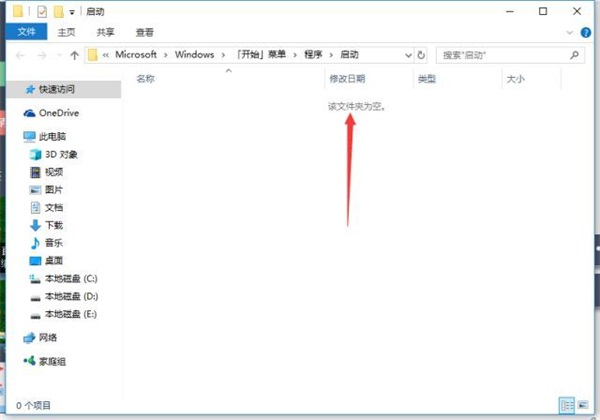Screen dimensions: 600x420
Task: Click the address bar folder icon
Action: (93, 55)
